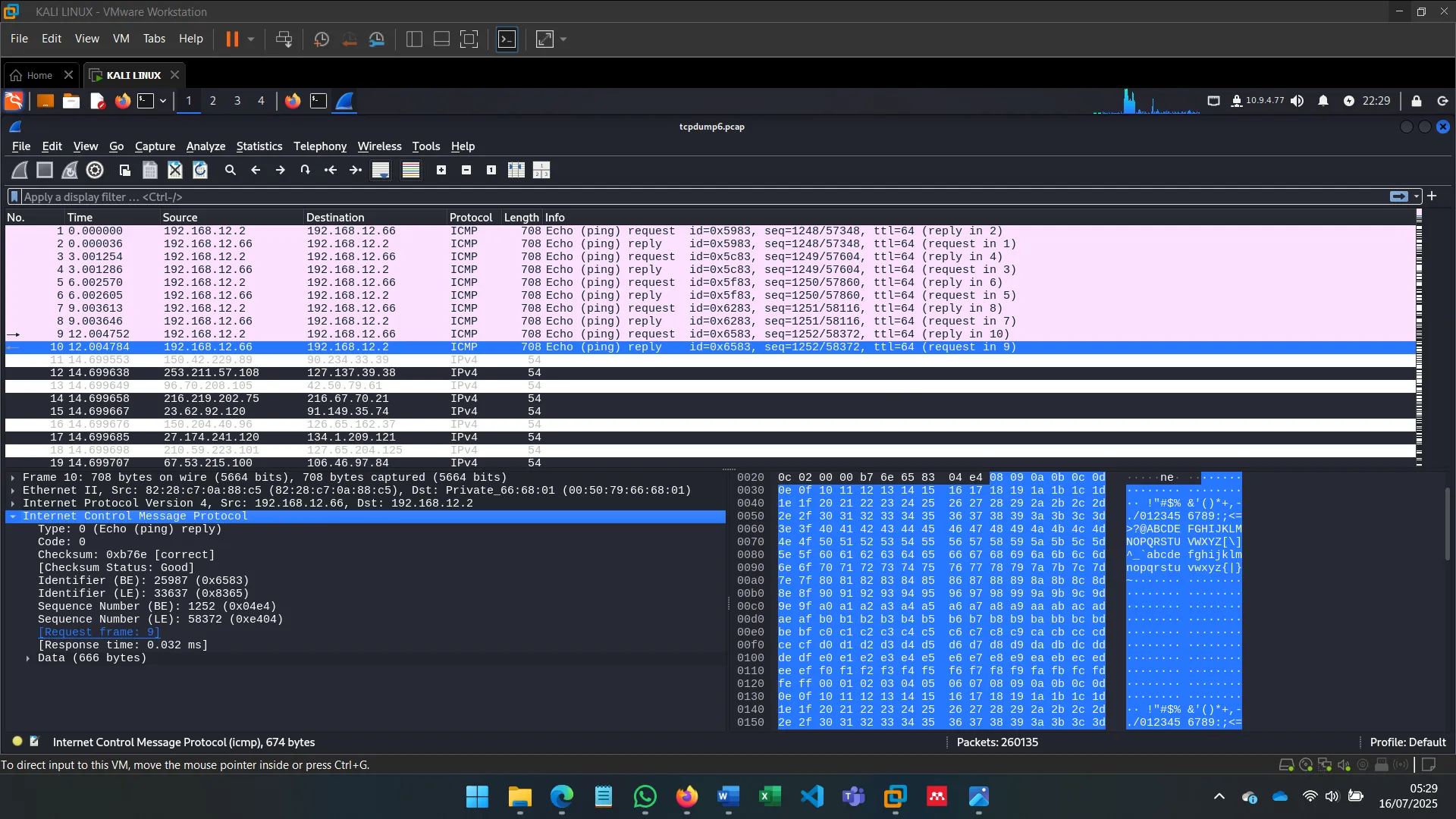Reload this capture file
The height and width of the screenshot is (819, 1456).
pos(200,170)
